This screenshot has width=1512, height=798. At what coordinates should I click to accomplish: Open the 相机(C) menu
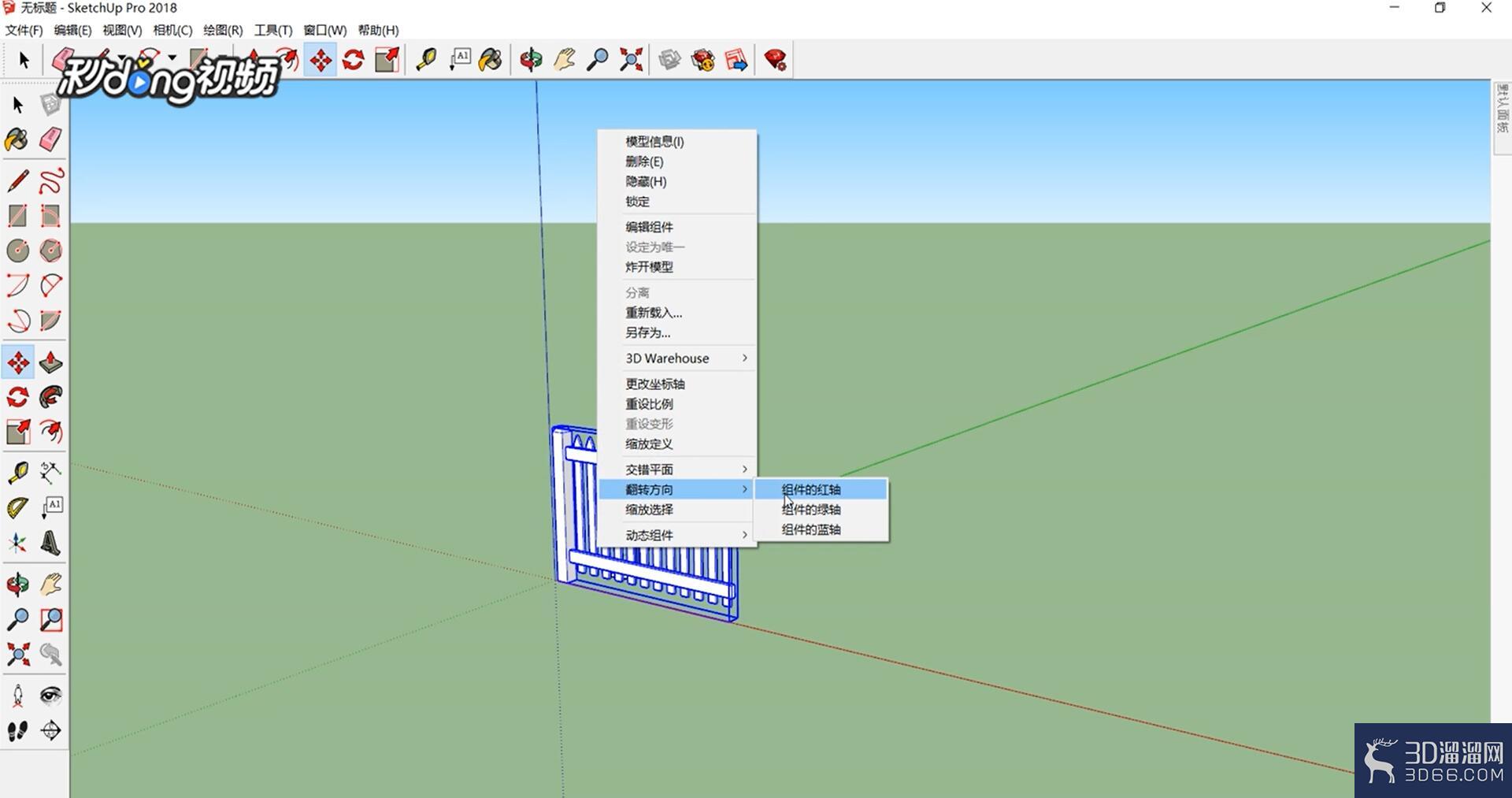click(x=172, y=30)
